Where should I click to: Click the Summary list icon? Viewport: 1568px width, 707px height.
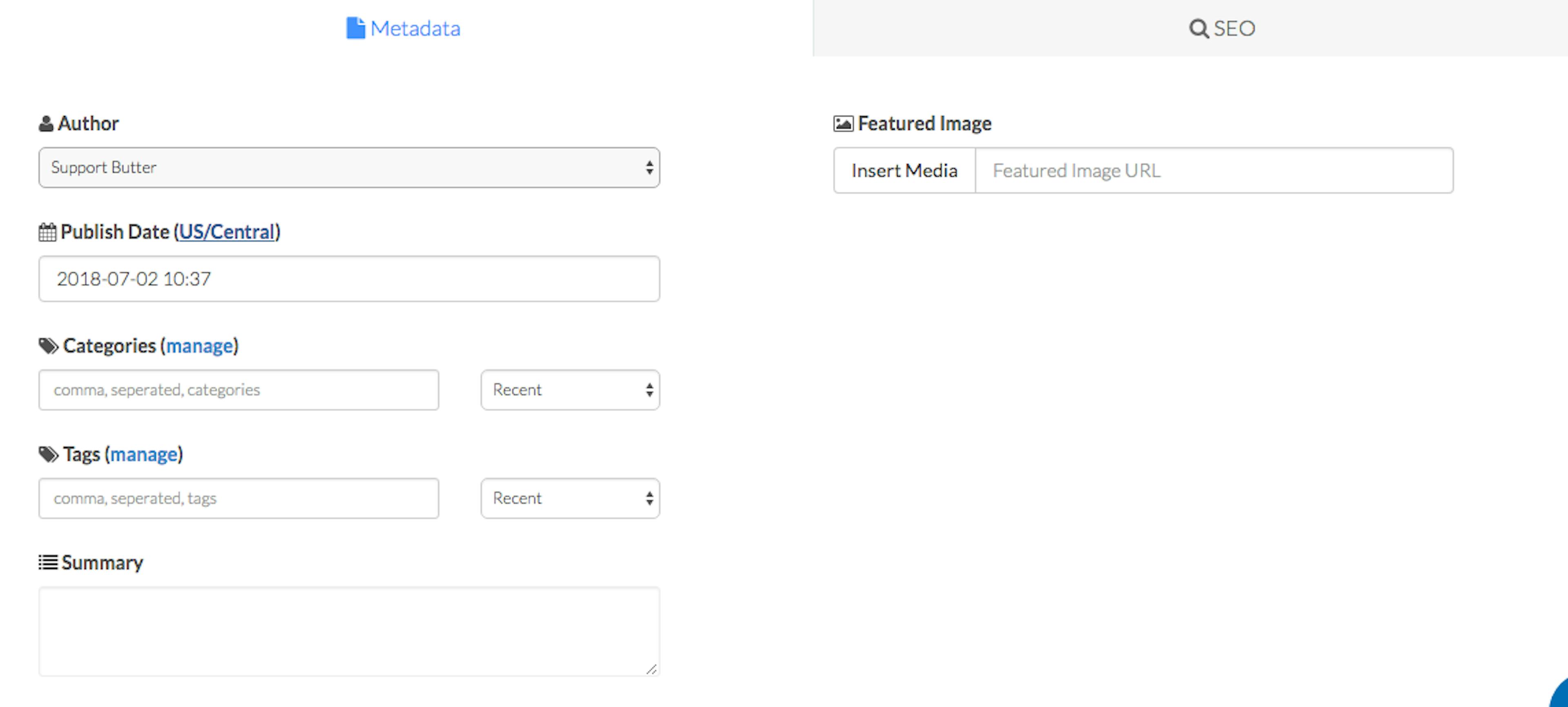[x=48, y=562]
